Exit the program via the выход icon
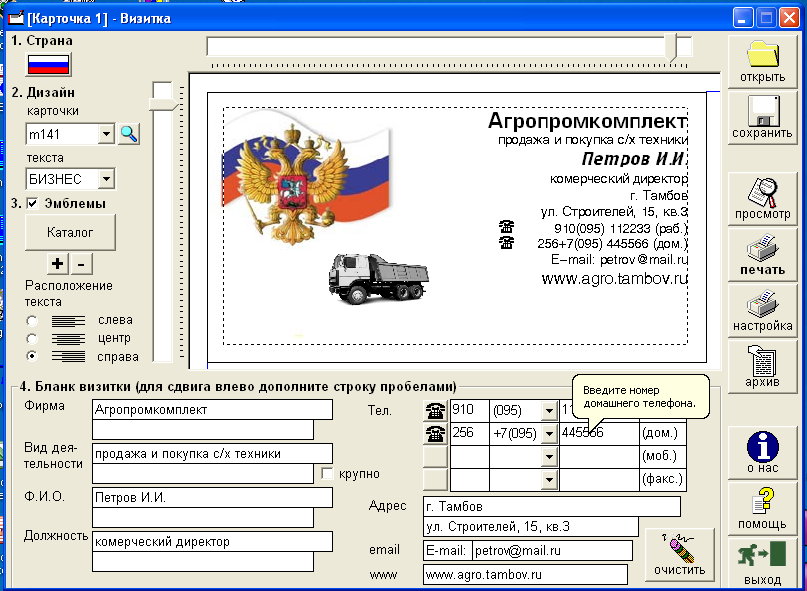 762,562
